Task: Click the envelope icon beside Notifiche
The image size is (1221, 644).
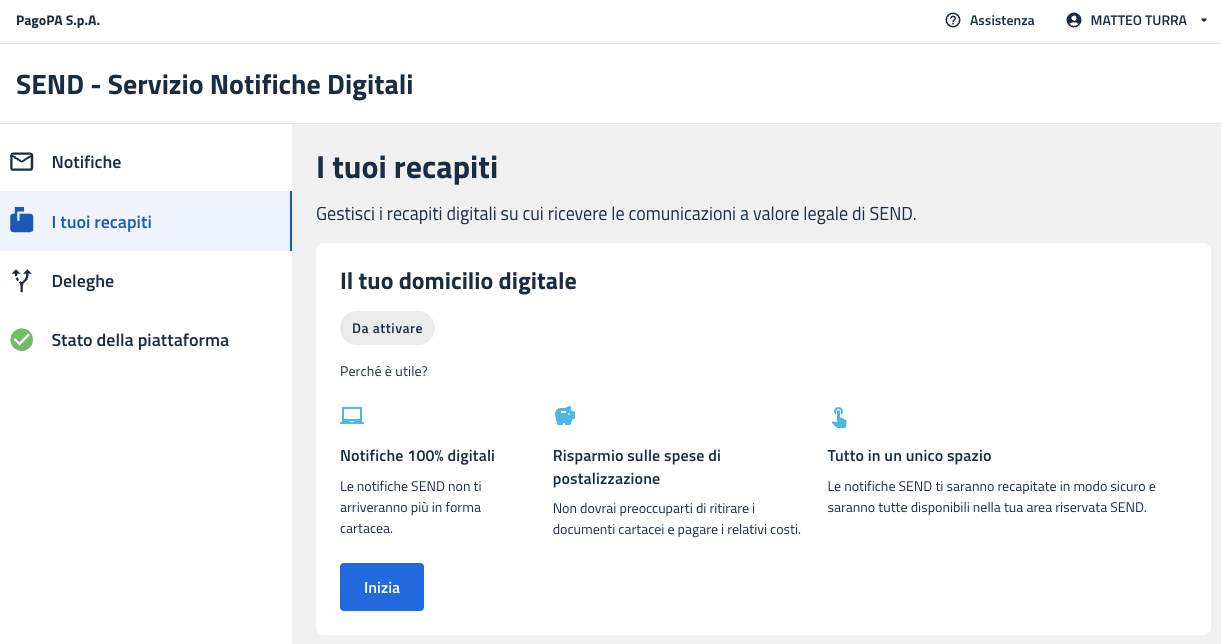Action: coord(22,162)
